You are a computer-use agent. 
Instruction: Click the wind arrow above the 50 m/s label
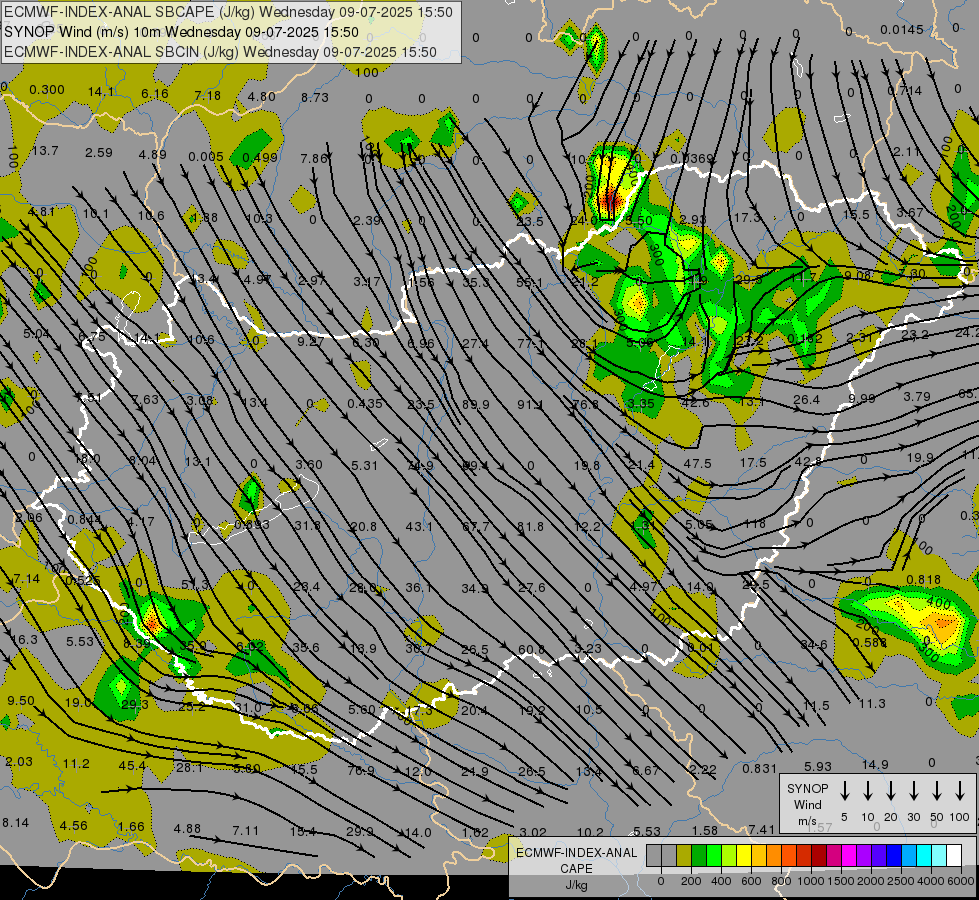pyautogui.click(x=937, y=791)
